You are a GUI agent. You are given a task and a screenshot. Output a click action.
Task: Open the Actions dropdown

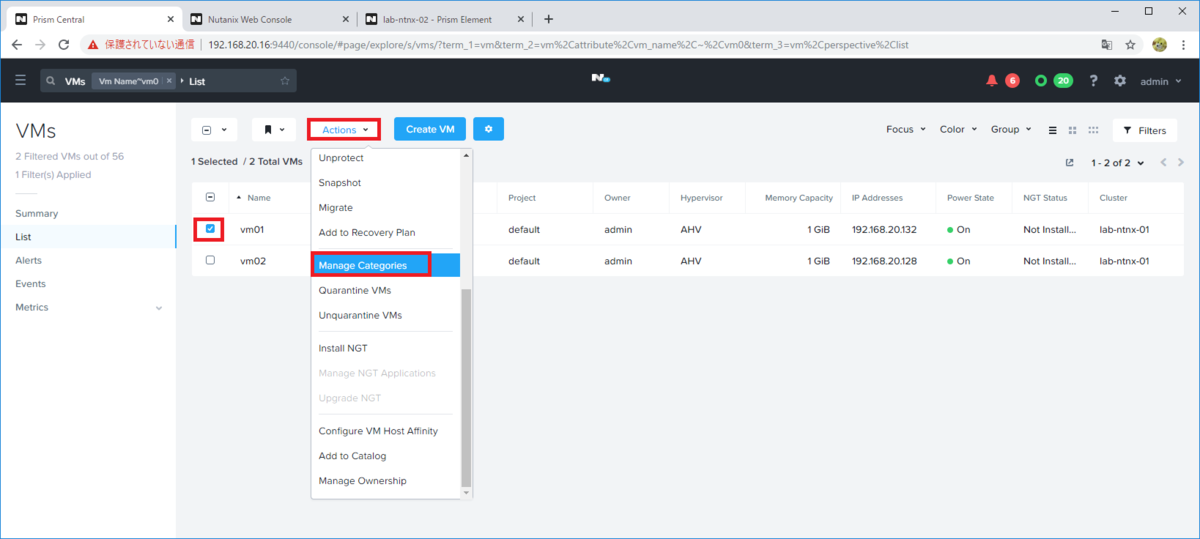(345, 129)
